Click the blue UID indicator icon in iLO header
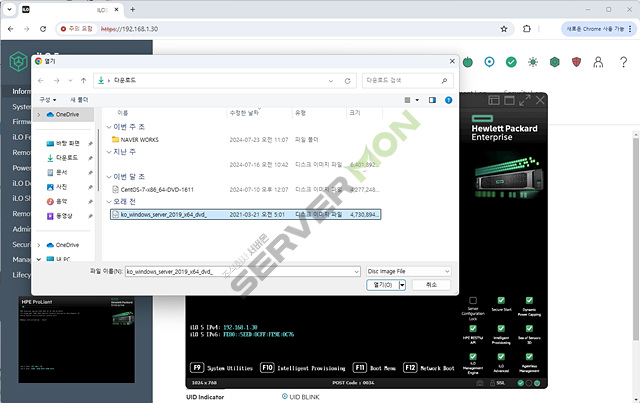The width and height of the screenshot is (640, 403). (489, 62)
